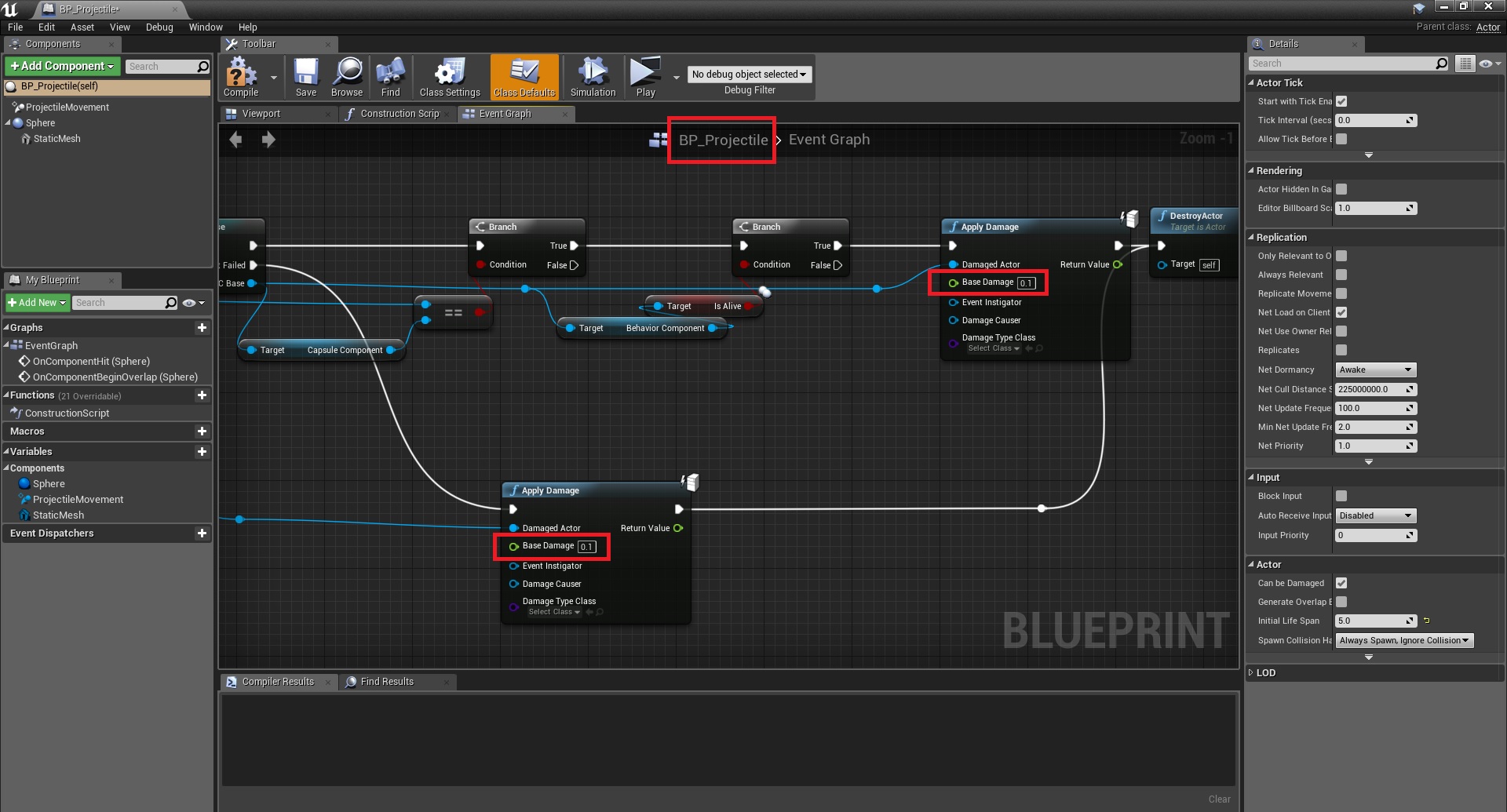
Task: Uncheck Start with Tick Enabled checkbox
Action: 1341,101
